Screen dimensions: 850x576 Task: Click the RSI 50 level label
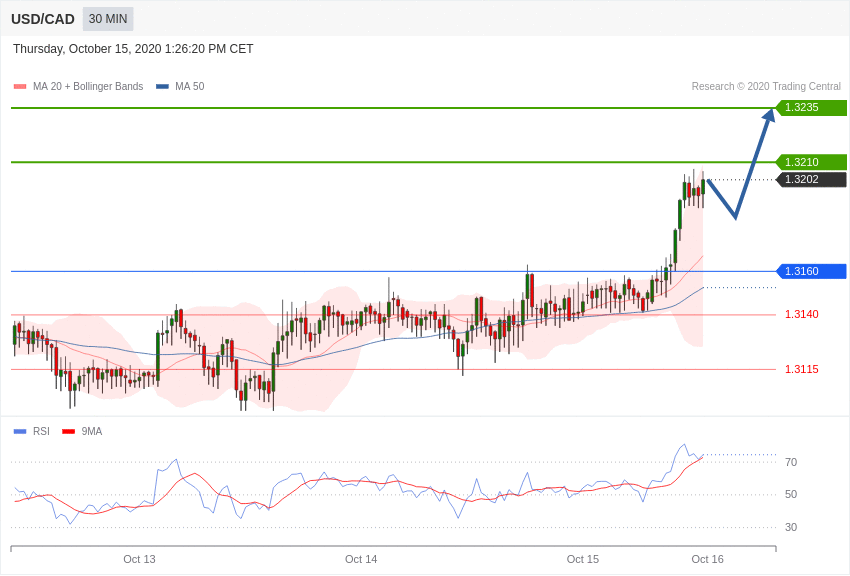click(791, 494)
